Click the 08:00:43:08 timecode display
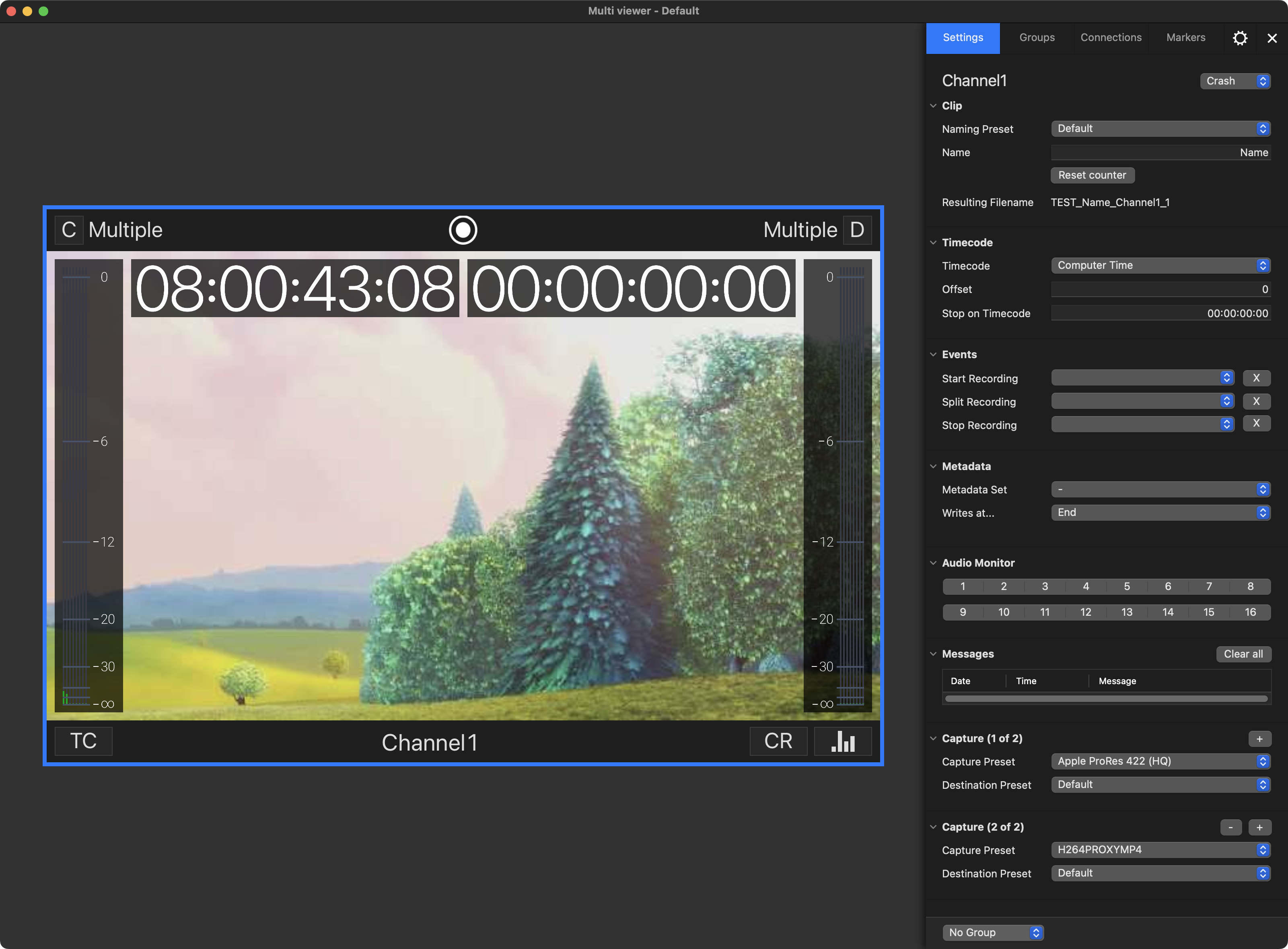 click(295, 288)
